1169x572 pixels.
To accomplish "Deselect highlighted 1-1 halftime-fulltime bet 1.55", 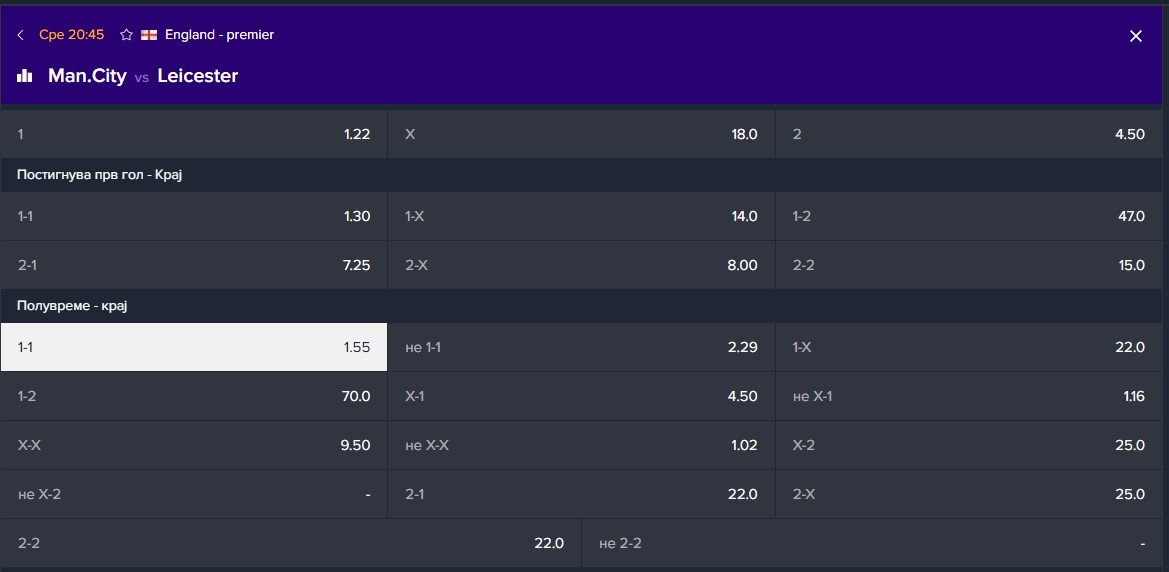I will pos(194,347).
